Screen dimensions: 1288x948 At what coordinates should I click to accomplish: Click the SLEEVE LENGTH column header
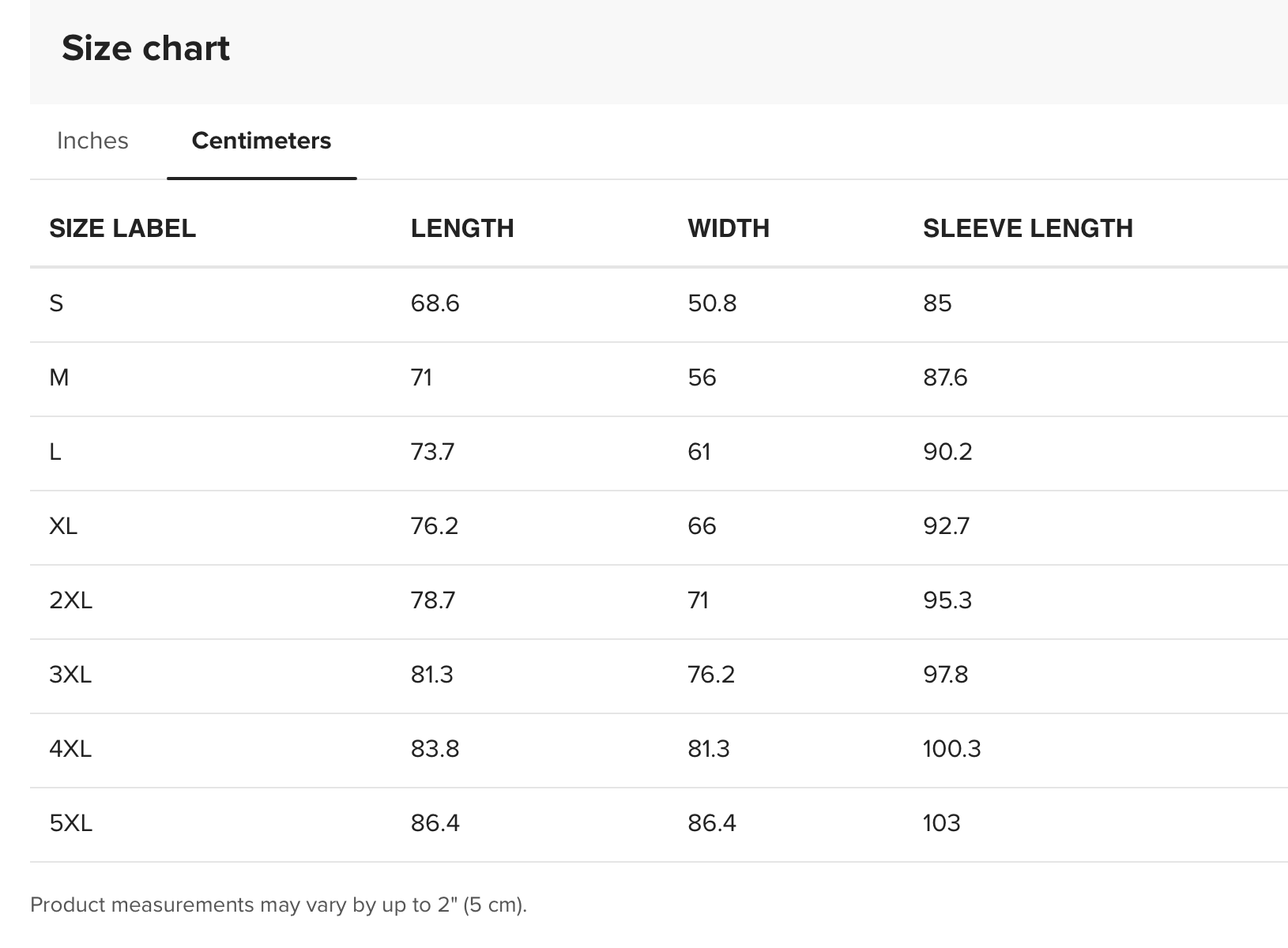click(x=1028, y=228)
